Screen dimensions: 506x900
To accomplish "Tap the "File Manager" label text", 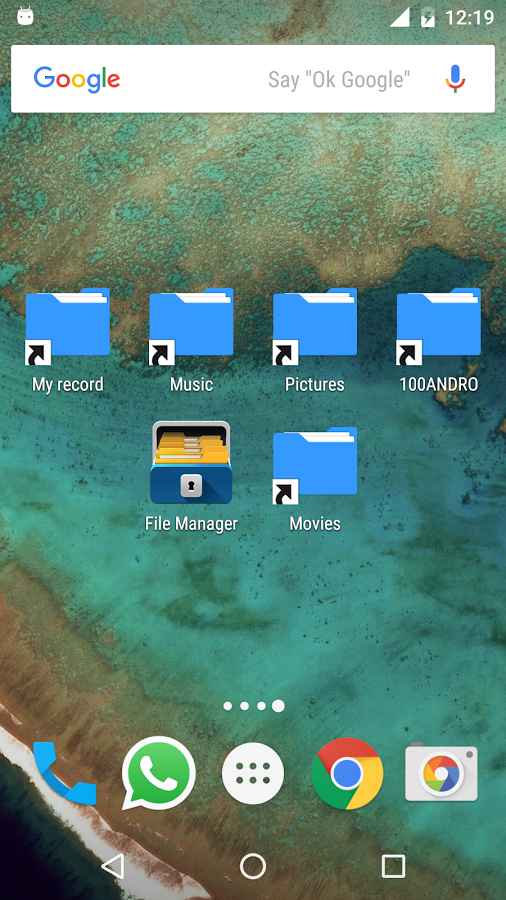I will pos(191,523).
